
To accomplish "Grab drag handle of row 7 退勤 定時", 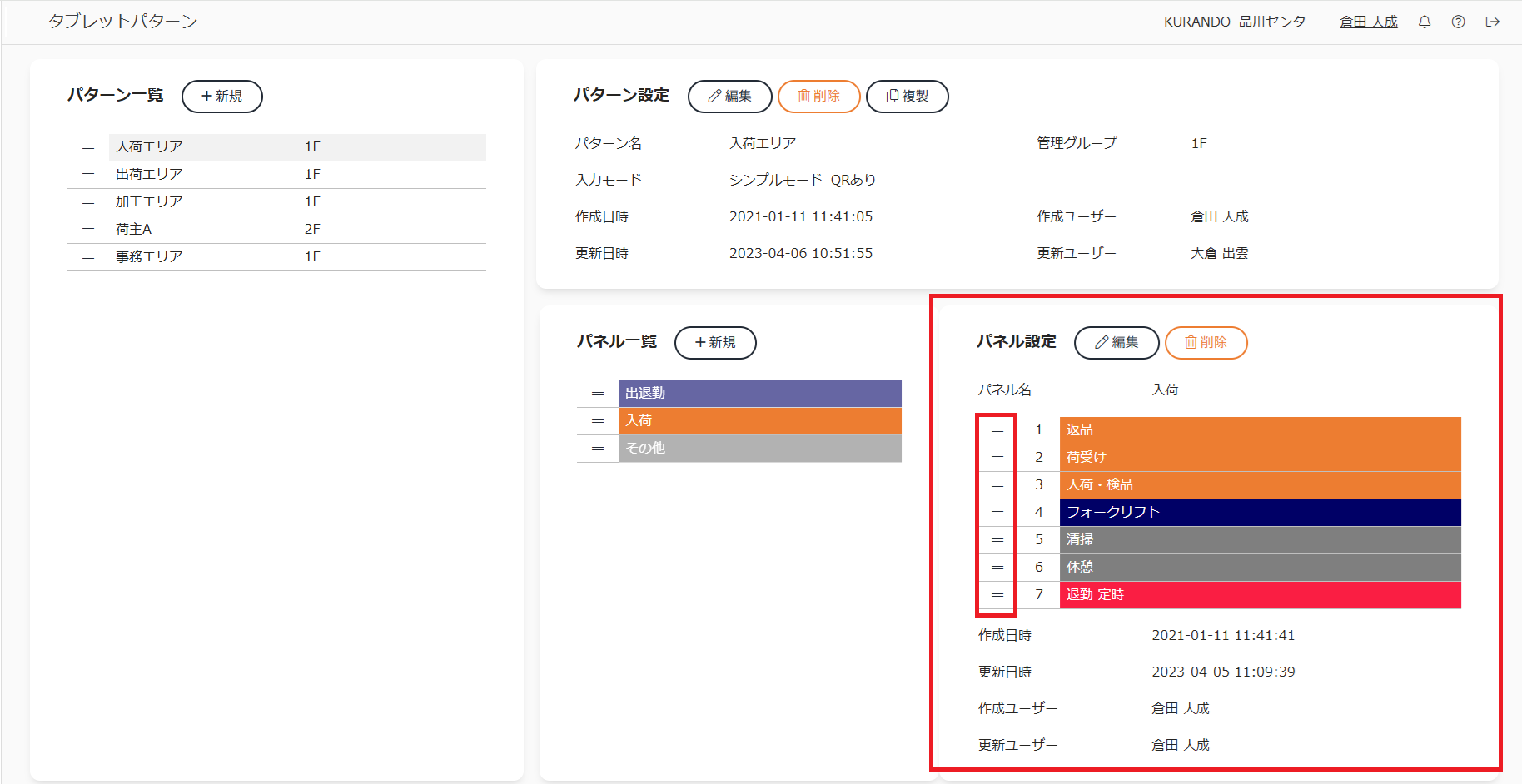I will pos(997,595).
